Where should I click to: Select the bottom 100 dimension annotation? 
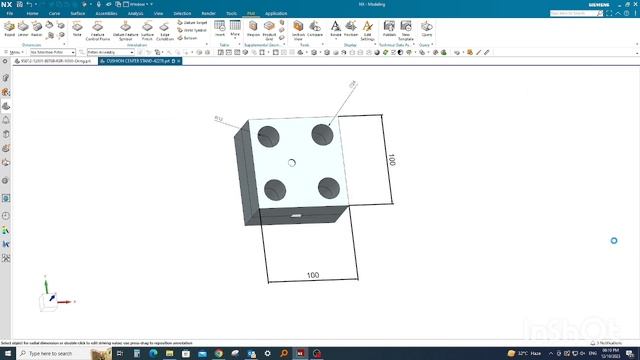point(313,276)
